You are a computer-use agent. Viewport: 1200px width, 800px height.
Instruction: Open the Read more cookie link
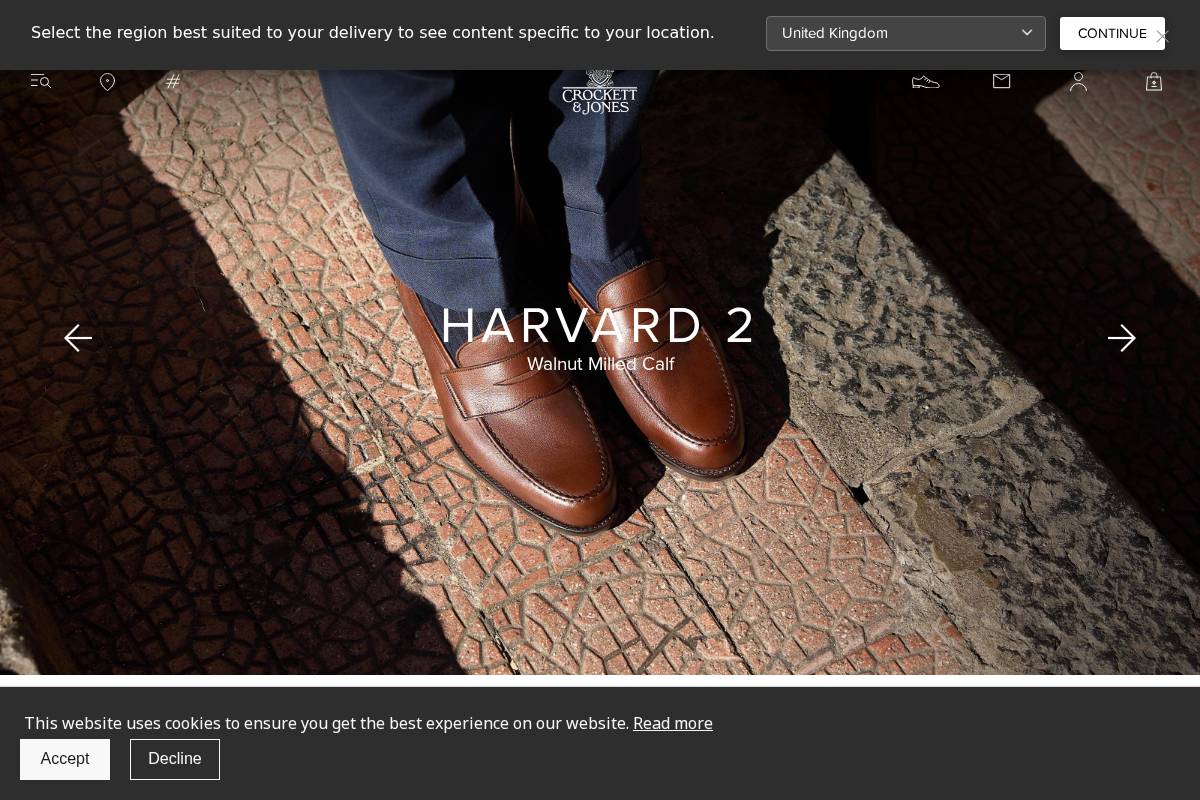point(673,723)
